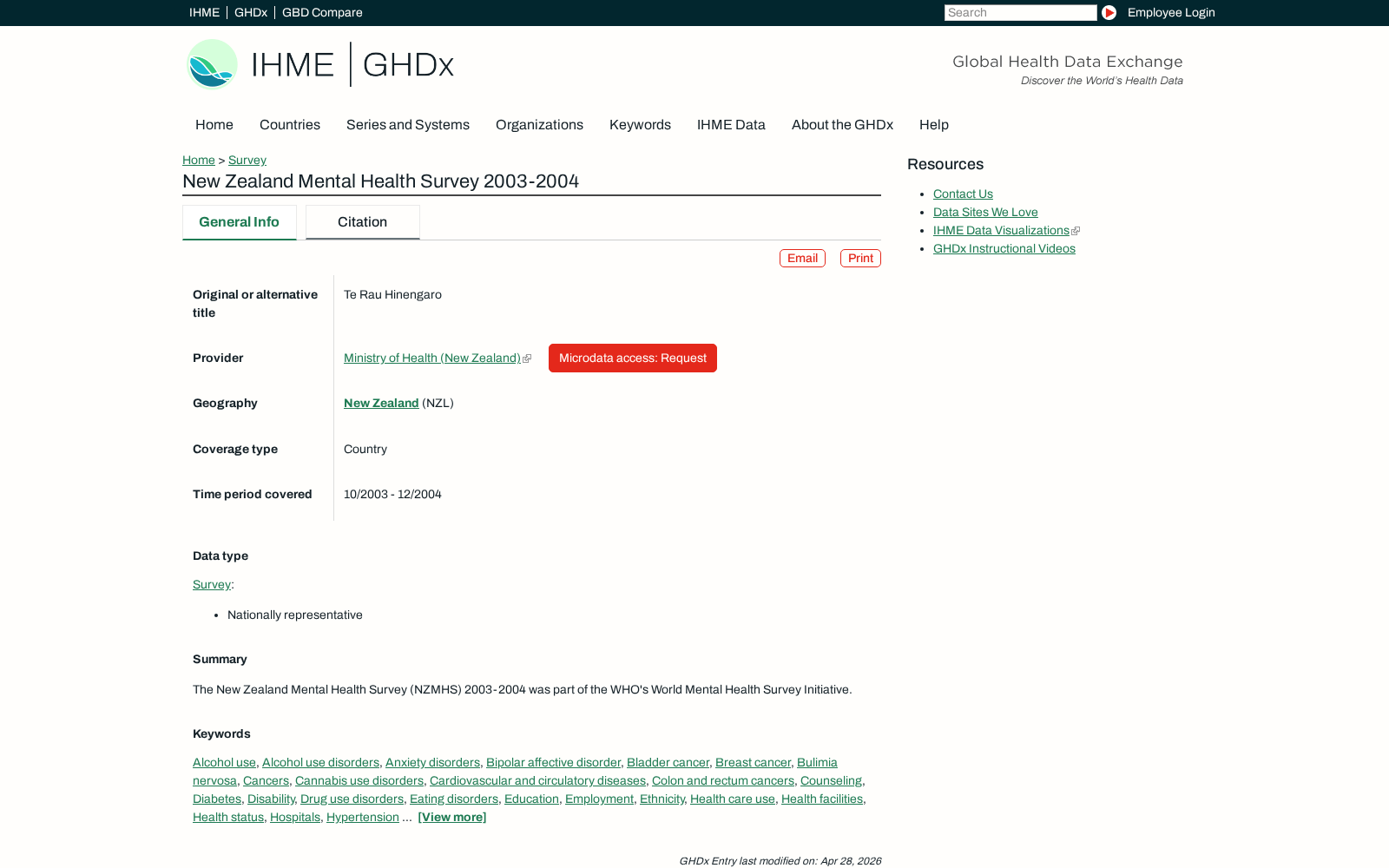1389x868 pixels.
Task: Open the Bladder cancer keyword
Action: pyautogui.click(x=668, y=762)
